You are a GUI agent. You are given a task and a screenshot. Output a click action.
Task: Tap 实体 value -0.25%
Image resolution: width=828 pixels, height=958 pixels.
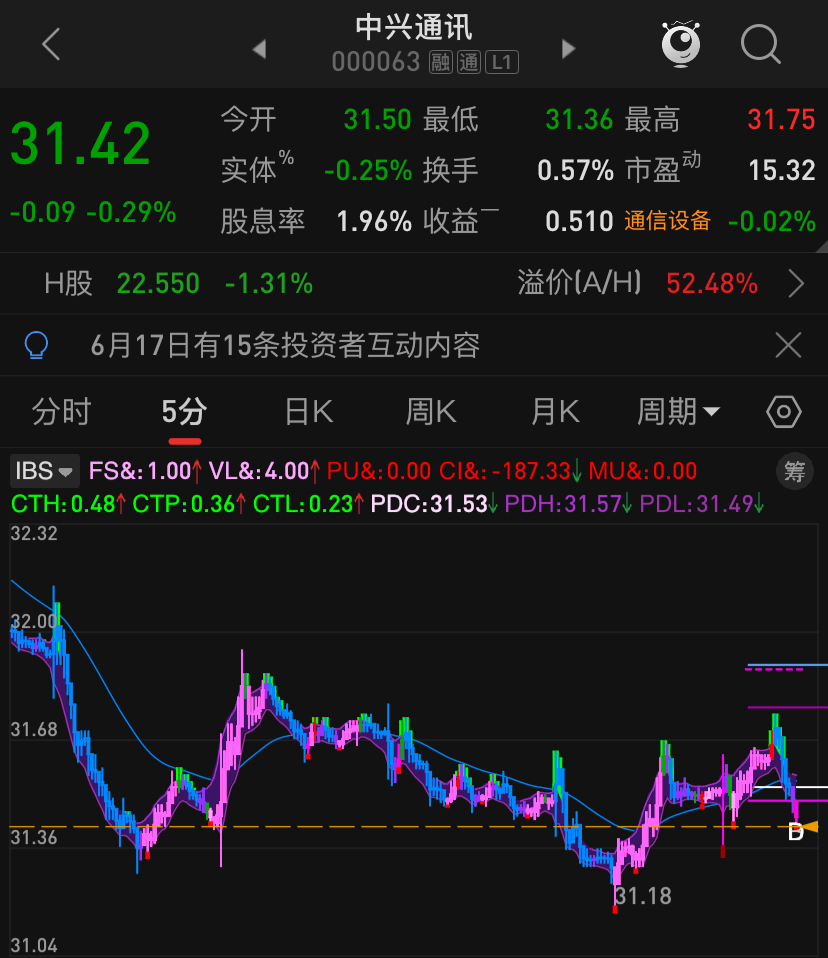(x=368, y=170)
